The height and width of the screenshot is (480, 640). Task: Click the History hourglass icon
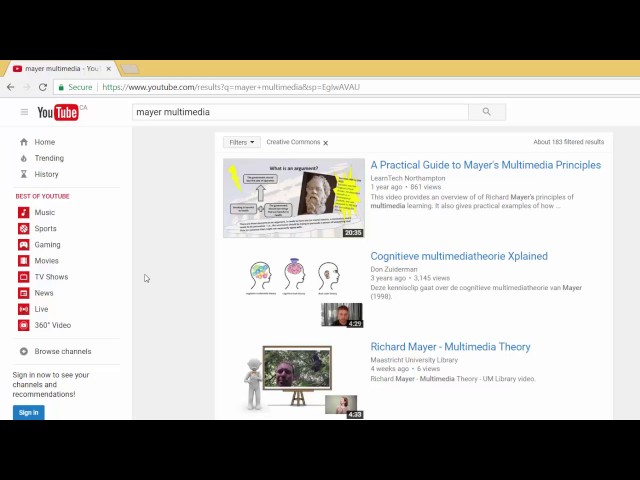pyautogui.click(x=24, y=174)
